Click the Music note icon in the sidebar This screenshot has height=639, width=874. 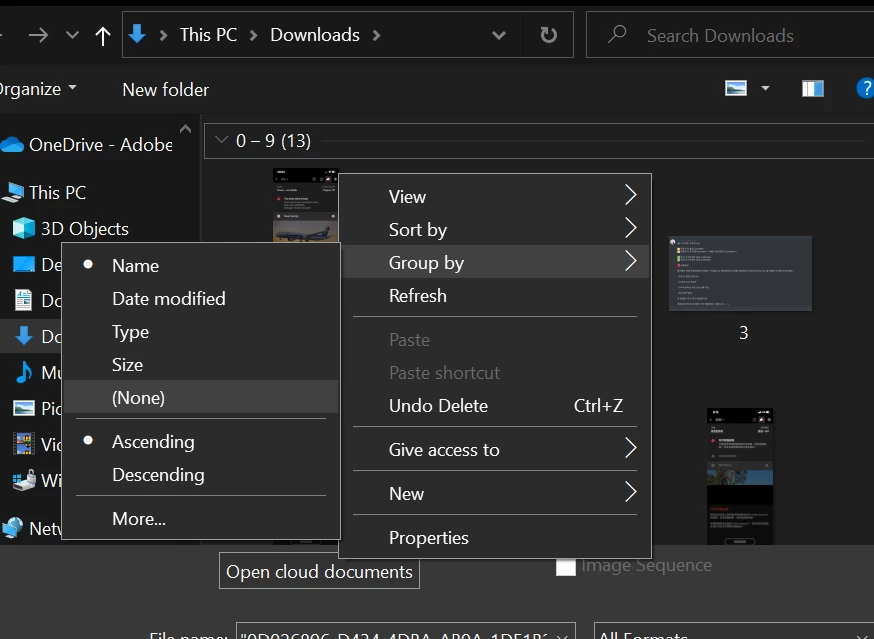pyautogui.click(x=24, y=372)
